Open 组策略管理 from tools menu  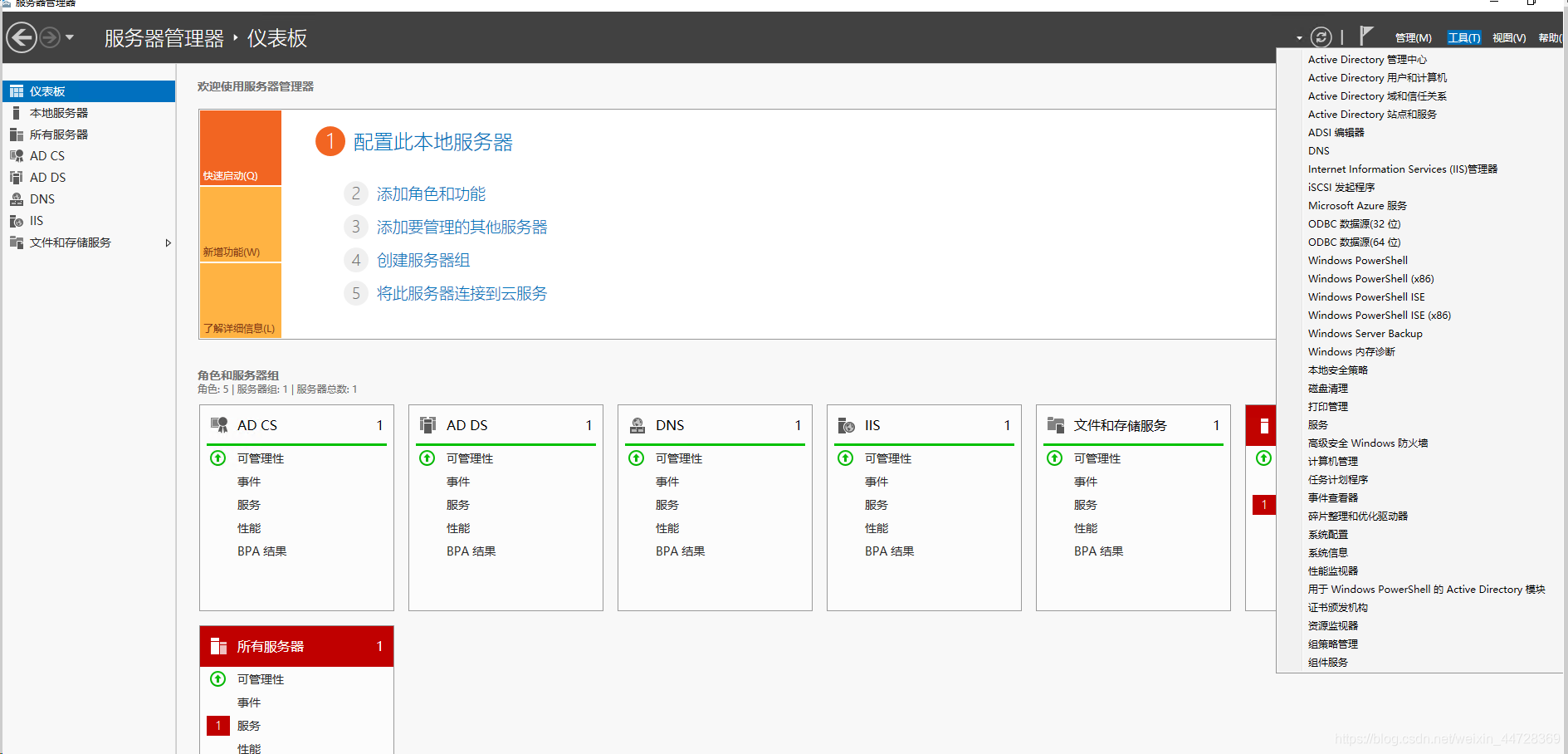1332,644
